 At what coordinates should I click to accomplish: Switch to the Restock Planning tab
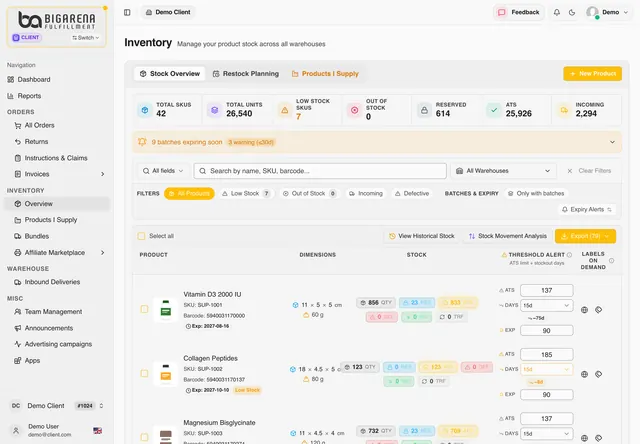246,74
